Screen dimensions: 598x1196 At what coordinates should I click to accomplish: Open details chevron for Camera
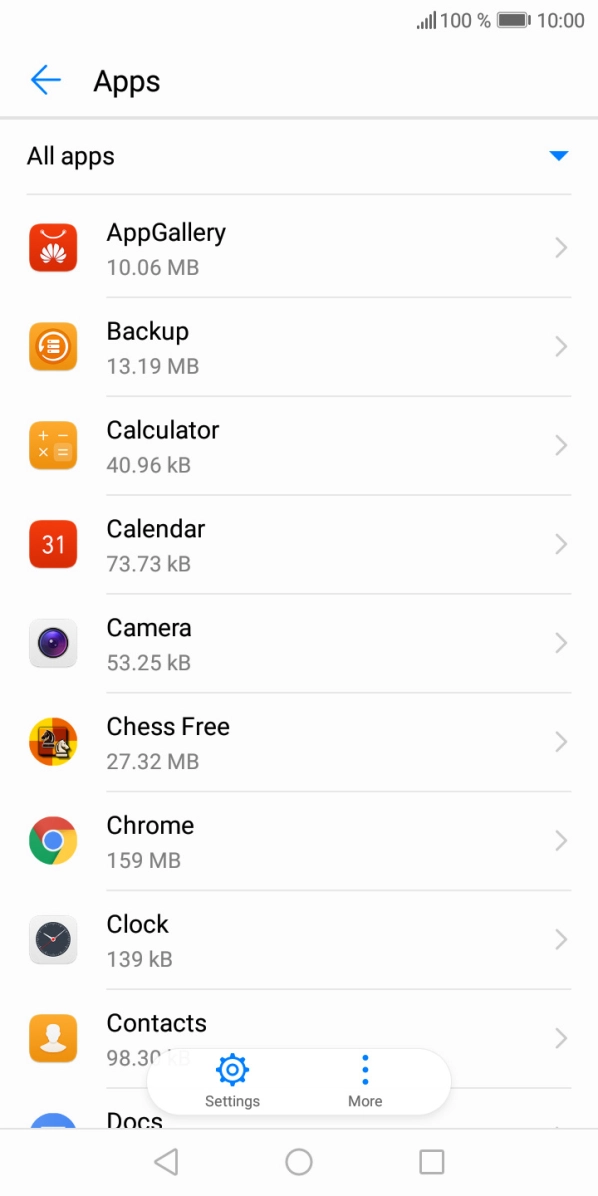(560, 643)
